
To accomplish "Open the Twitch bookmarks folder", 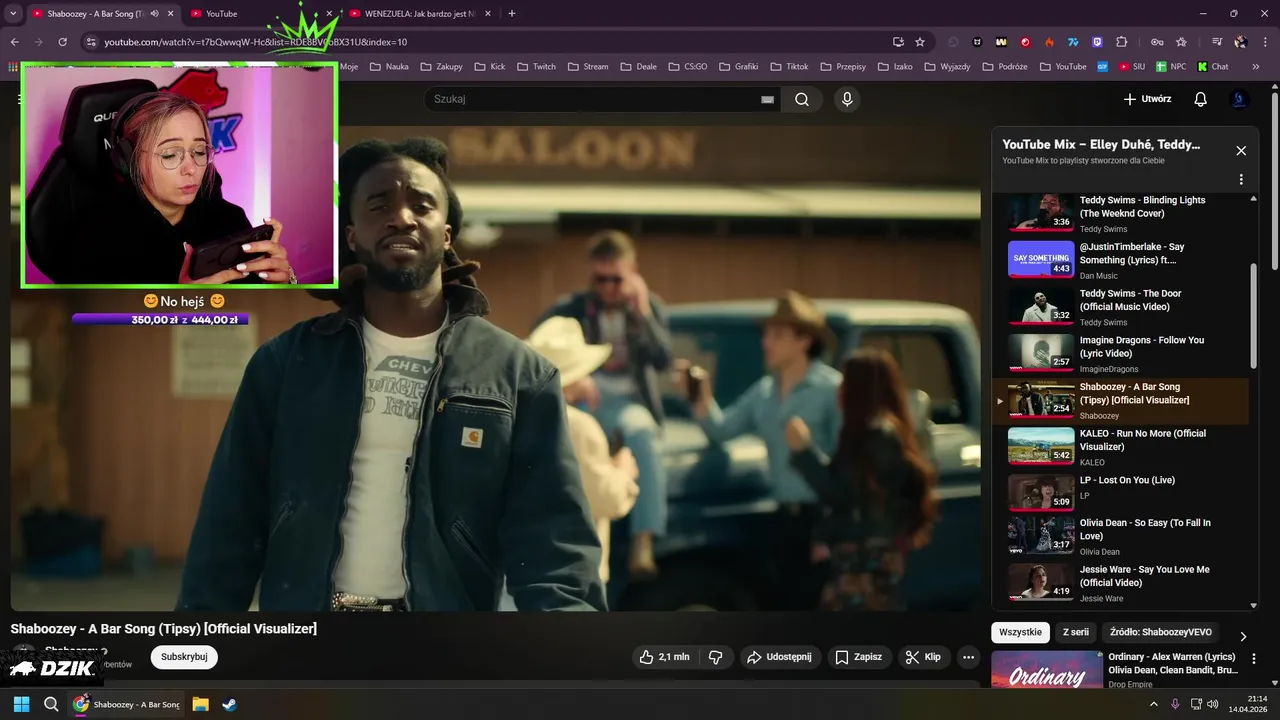I will (x=536, y=67).
